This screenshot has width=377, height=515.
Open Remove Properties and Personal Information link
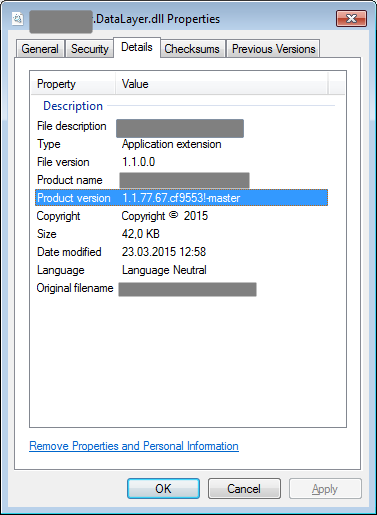pyautogui.click(x=134, y=446)
